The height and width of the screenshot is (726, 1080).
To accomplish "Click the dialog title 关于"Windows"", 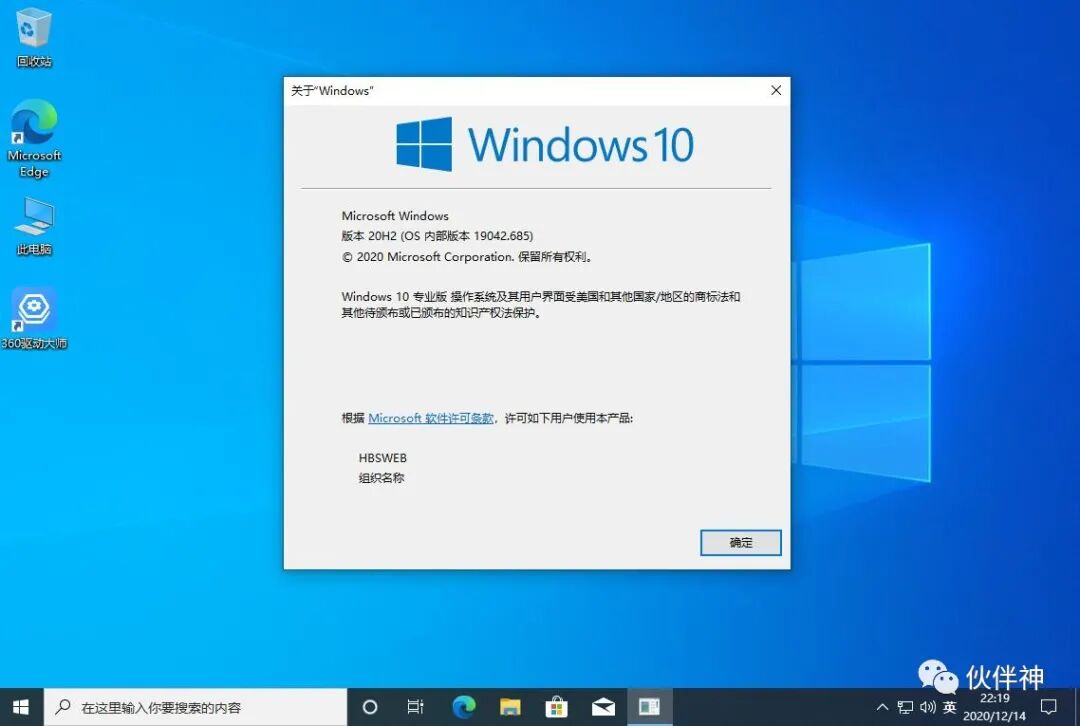I will (332, 90).
